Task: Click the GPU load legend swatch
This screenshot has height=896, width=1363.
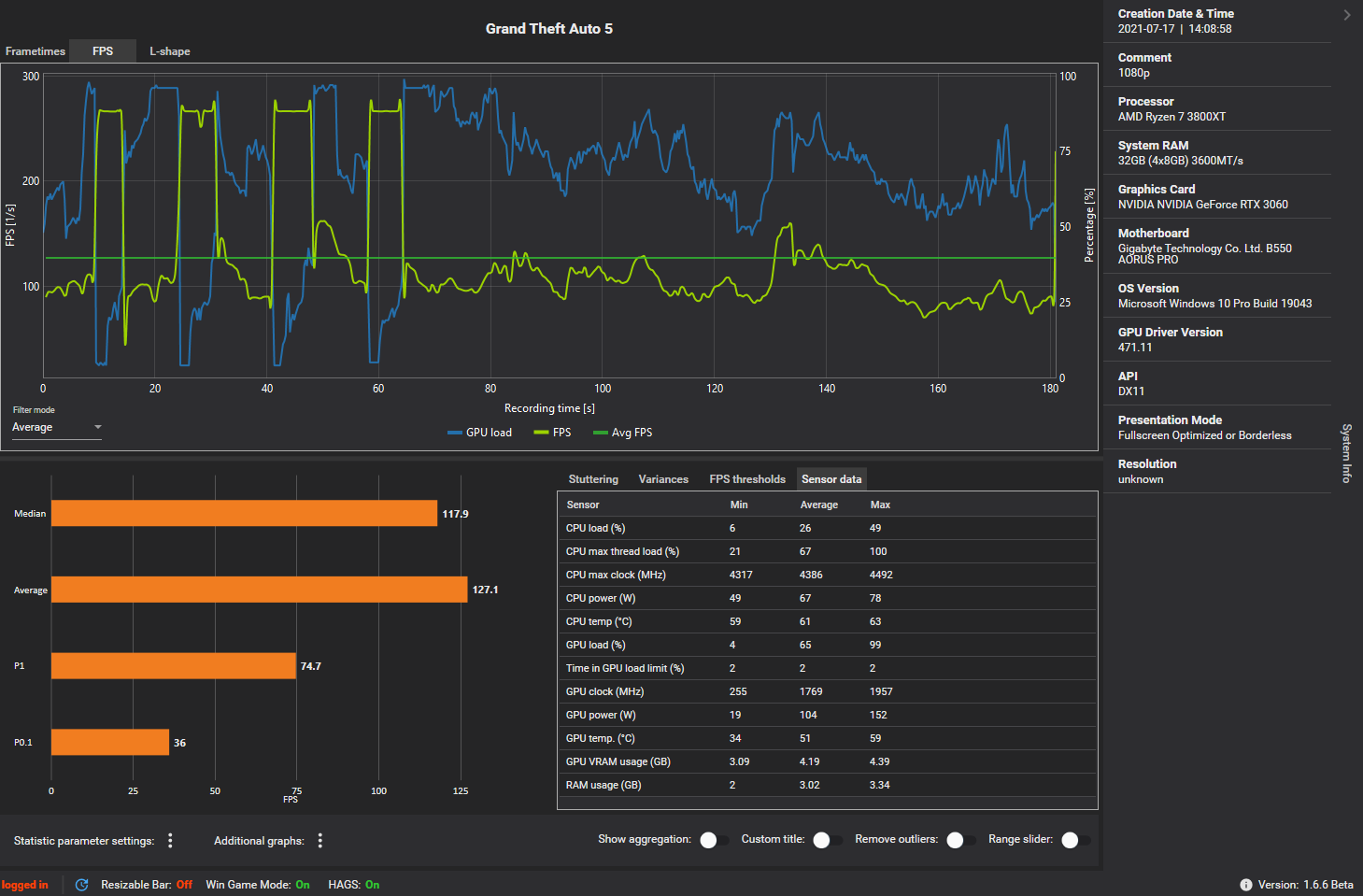Action: tap(455, 433)
